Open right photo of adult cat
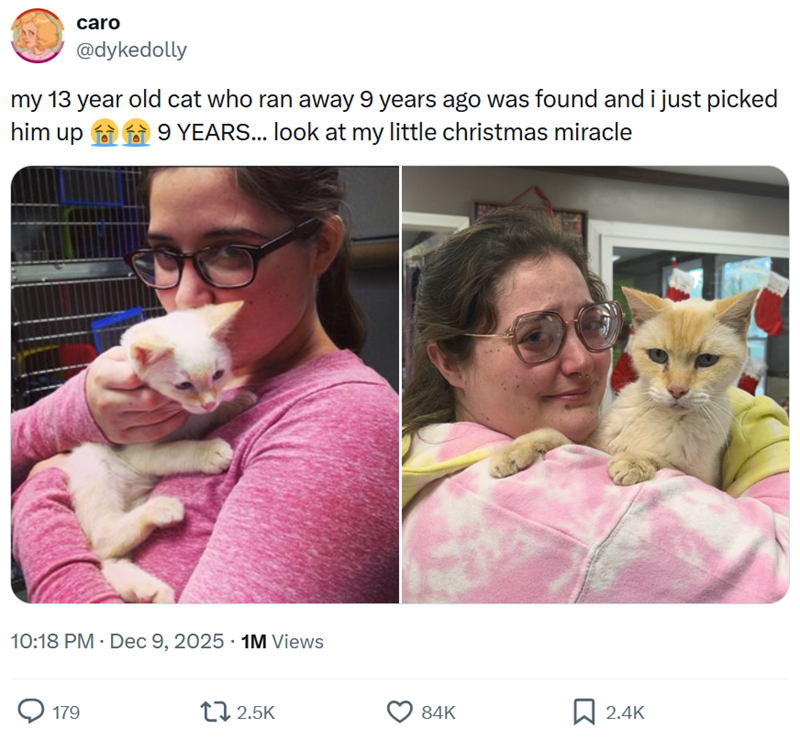 click(x=595, y=384)
